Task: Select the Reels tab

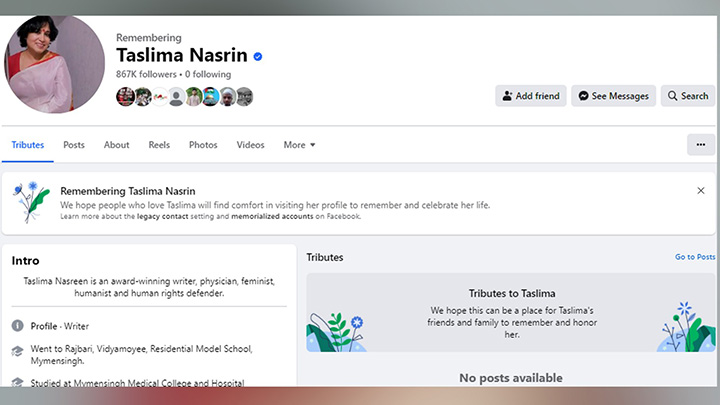Action: [x=159, y=145]
